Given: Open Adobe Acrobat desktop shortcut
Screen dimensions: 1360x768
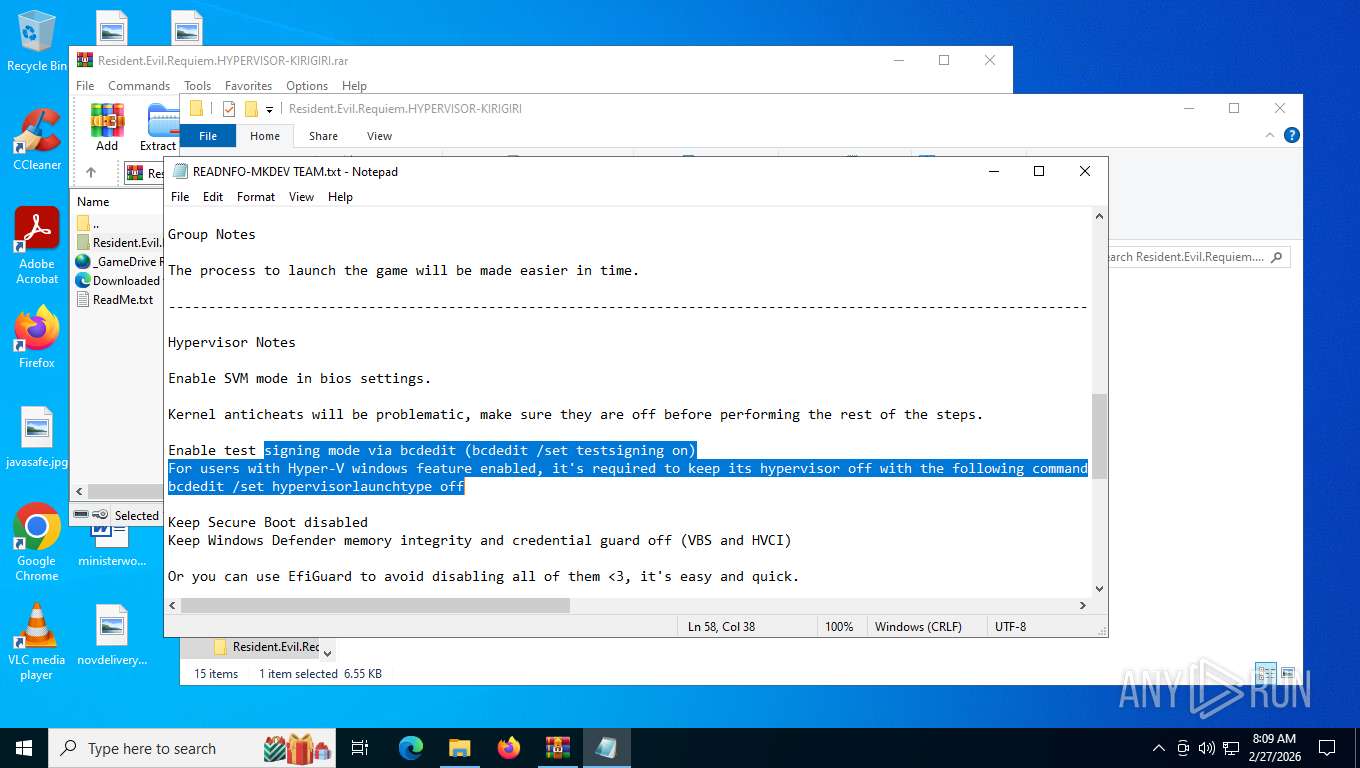Looking at the screenshot, I should coord(37,245).
